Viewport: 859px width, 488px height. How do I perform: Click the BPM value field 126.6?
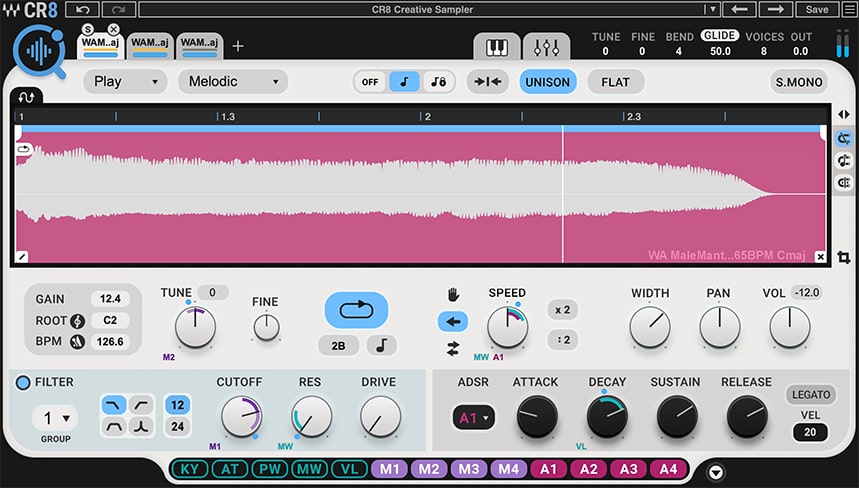(109, 342)
